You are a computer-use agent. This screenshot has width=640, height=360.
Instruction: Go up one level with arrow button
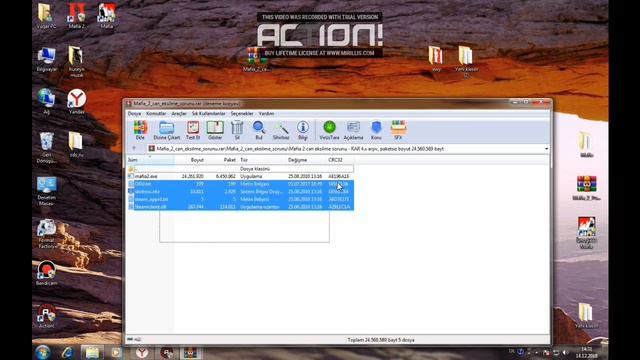pyautogui.click(x=134, y=149)
